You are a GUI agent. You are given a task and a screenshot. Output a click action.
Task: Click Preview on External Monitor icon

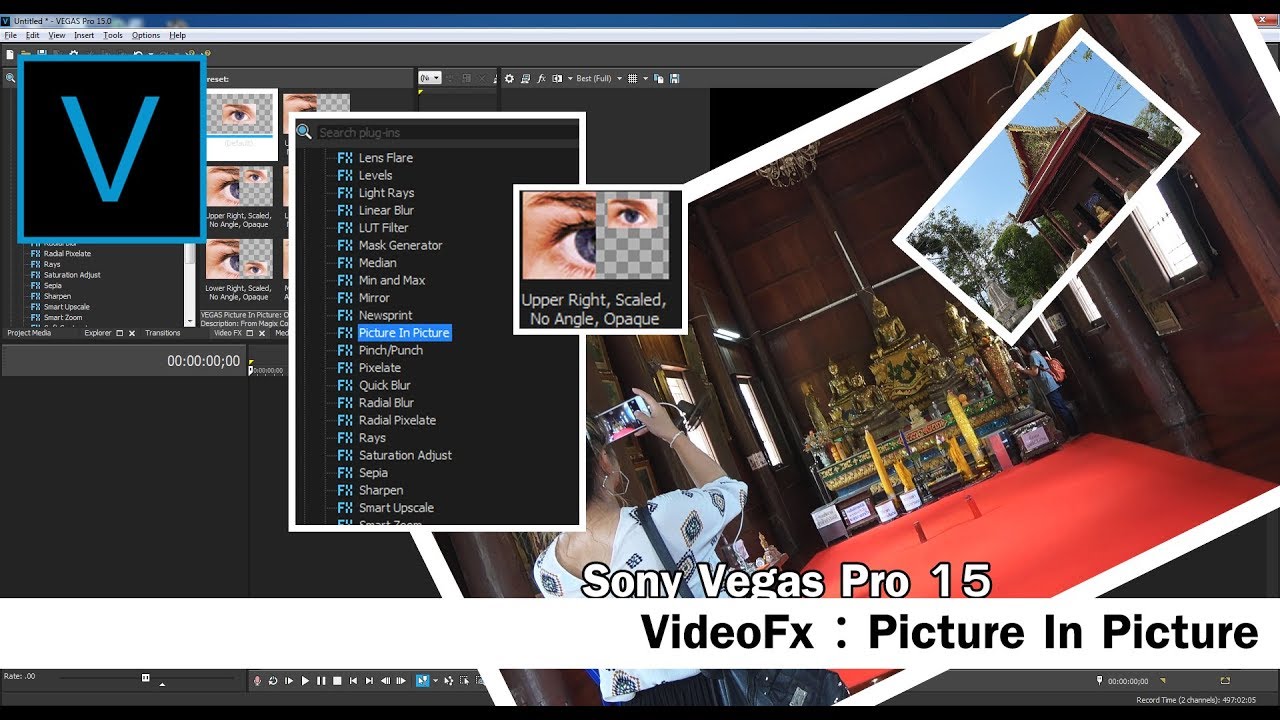[x=525, y=78]
